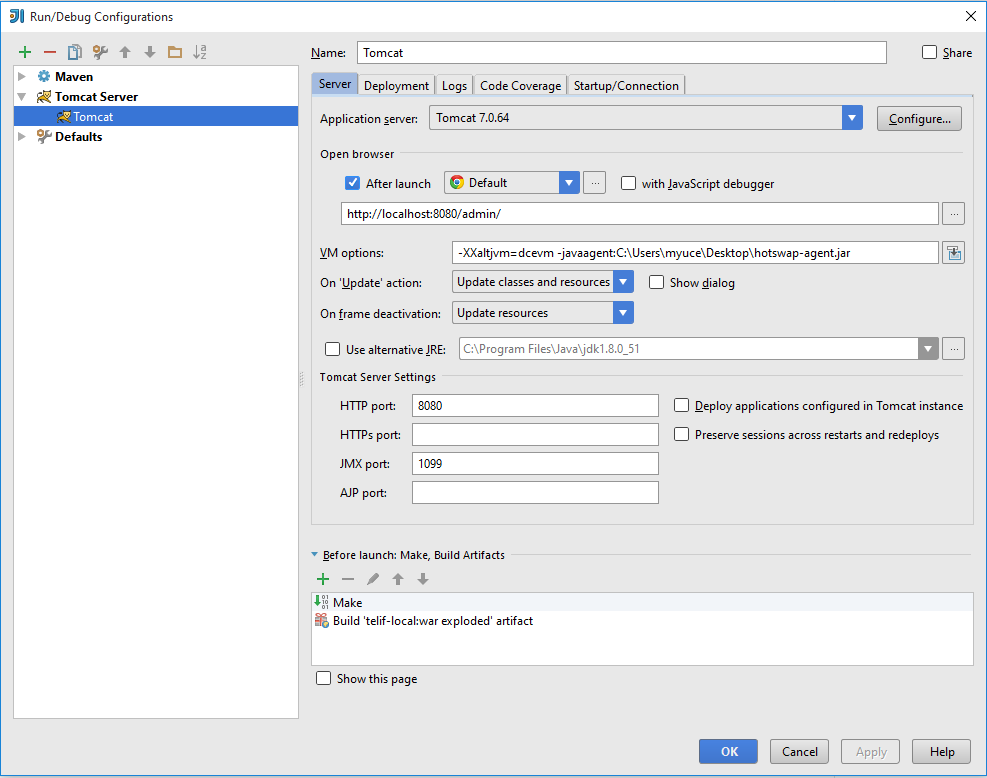Open the Code Coverage tab
Screen dimensions: 987x778
point(521,86)
